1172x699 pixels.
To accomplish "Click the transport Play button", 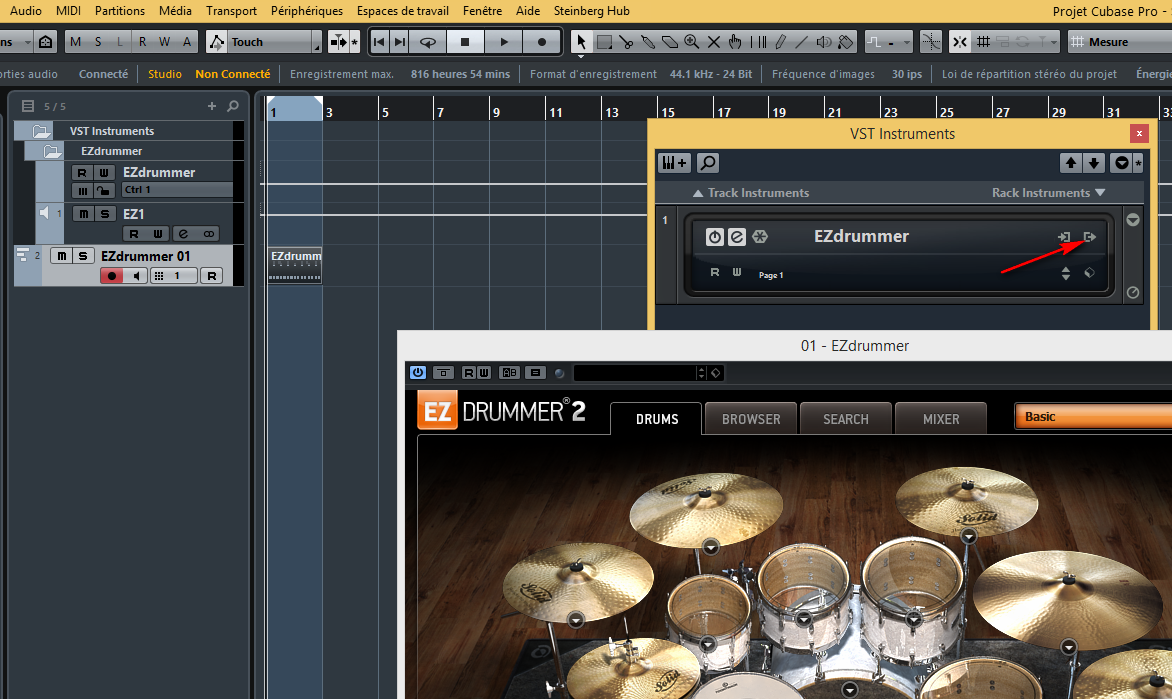I will point(504,42).
